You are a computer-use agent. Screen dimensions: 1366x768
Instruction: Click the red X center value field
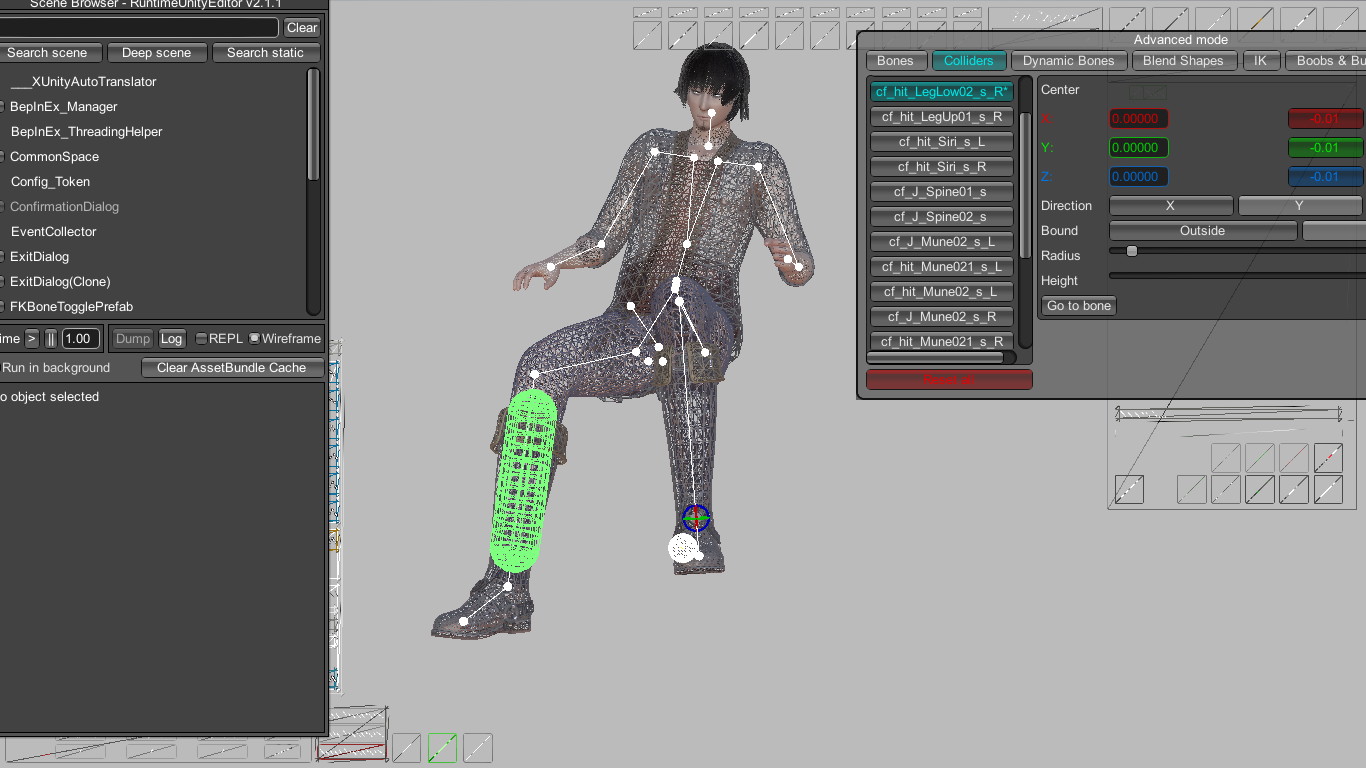click(x=1138, y=119)
